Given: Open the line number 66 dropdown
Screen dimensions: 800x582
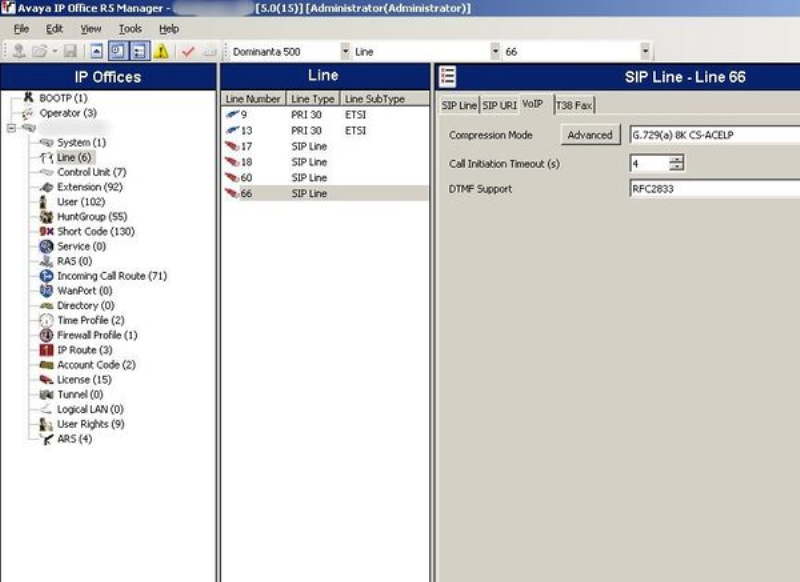Looking at the screenshot, I should pos(645,52).
